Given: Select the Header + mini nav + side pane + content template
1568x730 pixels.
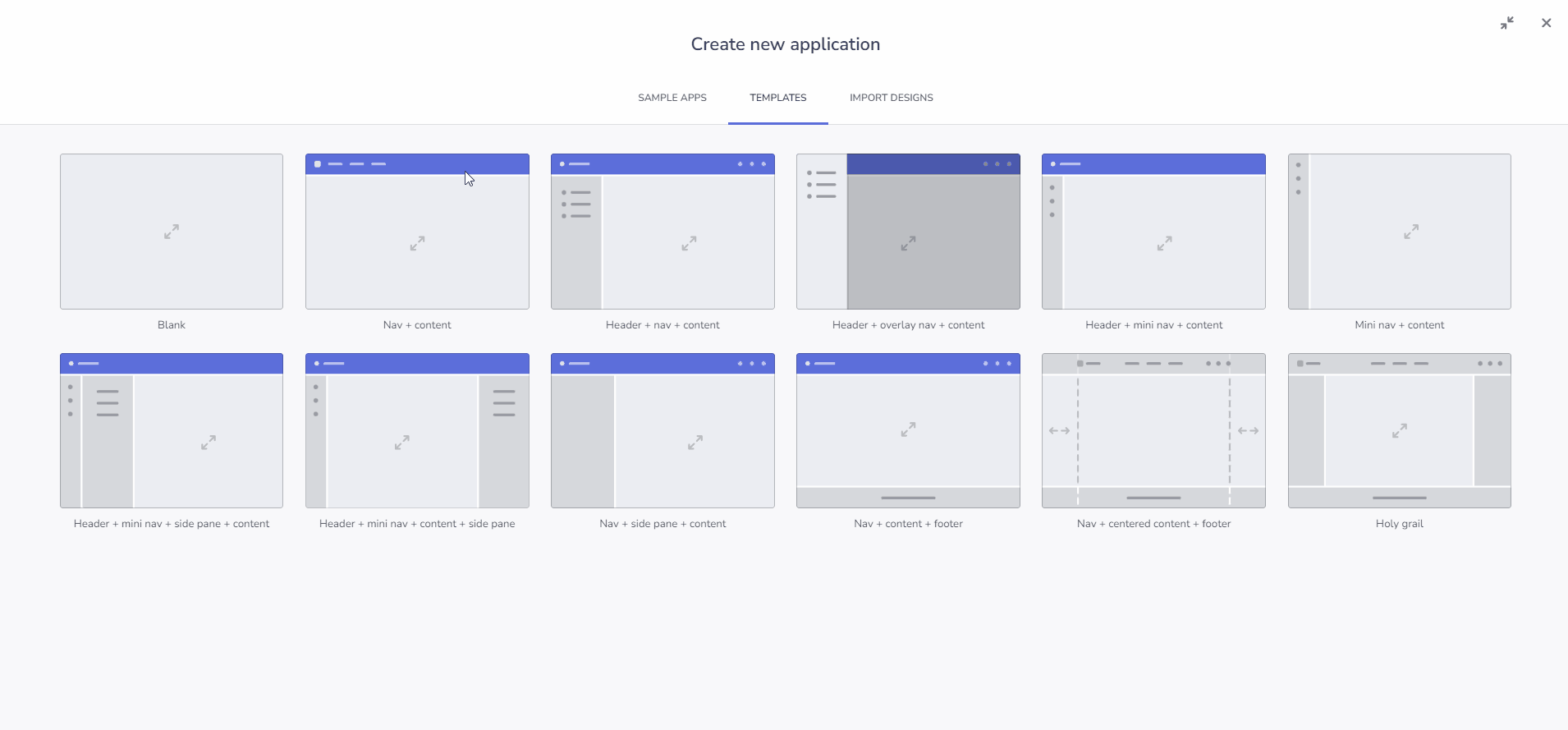Looking at the screenshot, I should pyautogui.click(x=170, y=430).
